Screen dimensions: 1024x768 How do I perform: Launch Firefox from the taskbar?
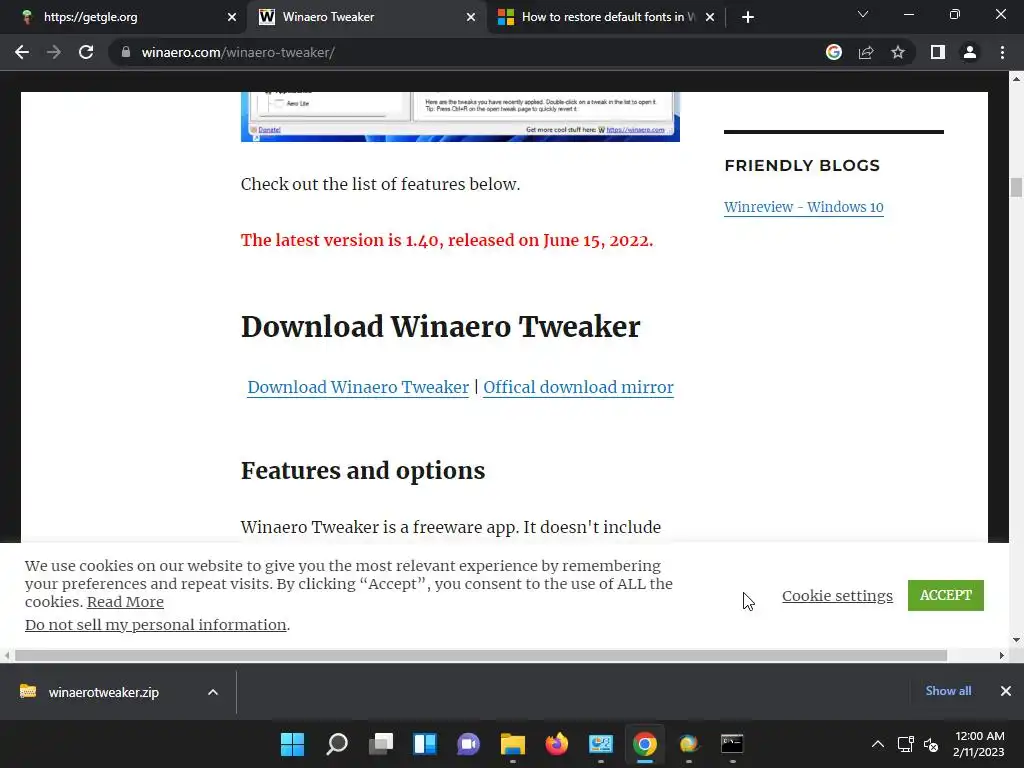tap(556, 744)
